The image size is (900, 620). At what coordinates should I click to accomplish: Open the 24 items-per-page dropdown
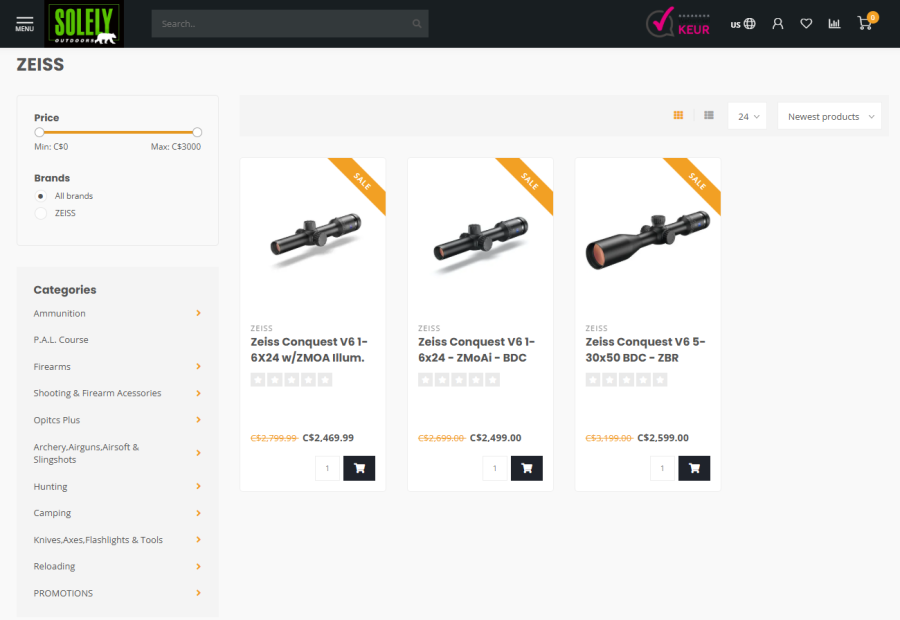(747, 117)
